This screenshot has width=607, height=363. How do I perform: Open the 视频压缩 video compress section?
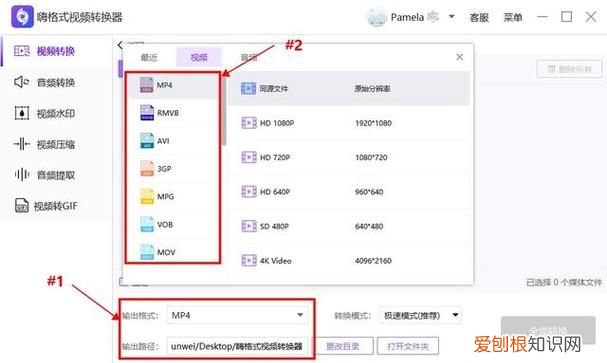[x=44, y=144]
